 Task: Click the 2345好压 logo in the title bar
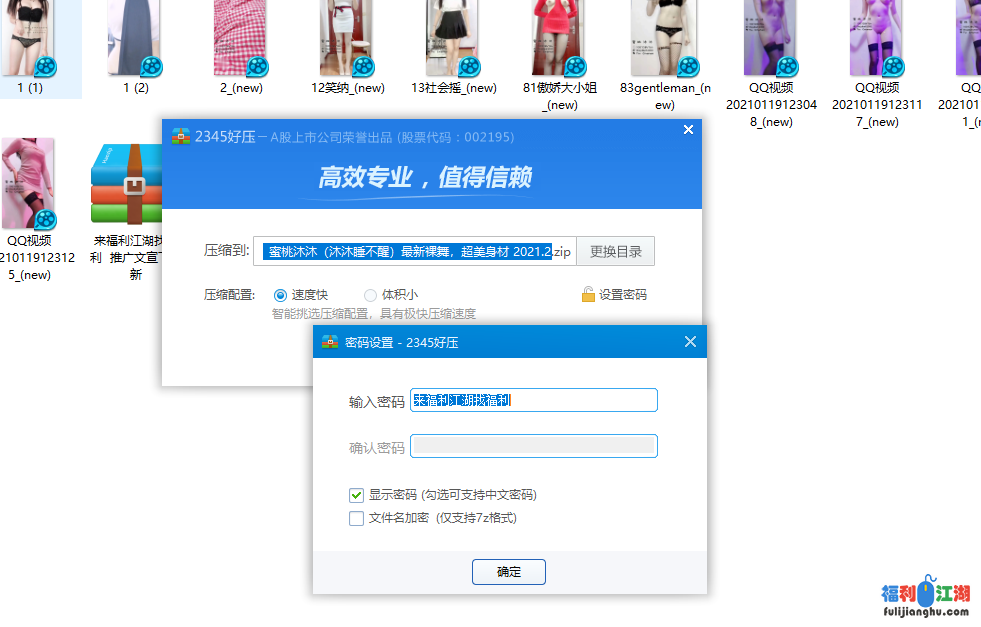pyautogui.click(x=181, y=136)
